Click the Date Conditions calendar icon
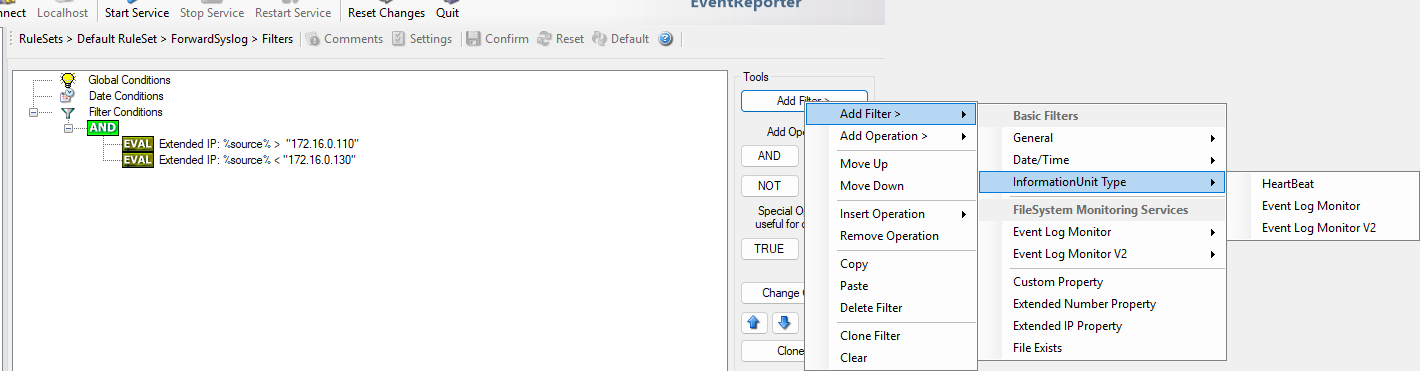Screen dimensions: 1420x371 (68, 96)
